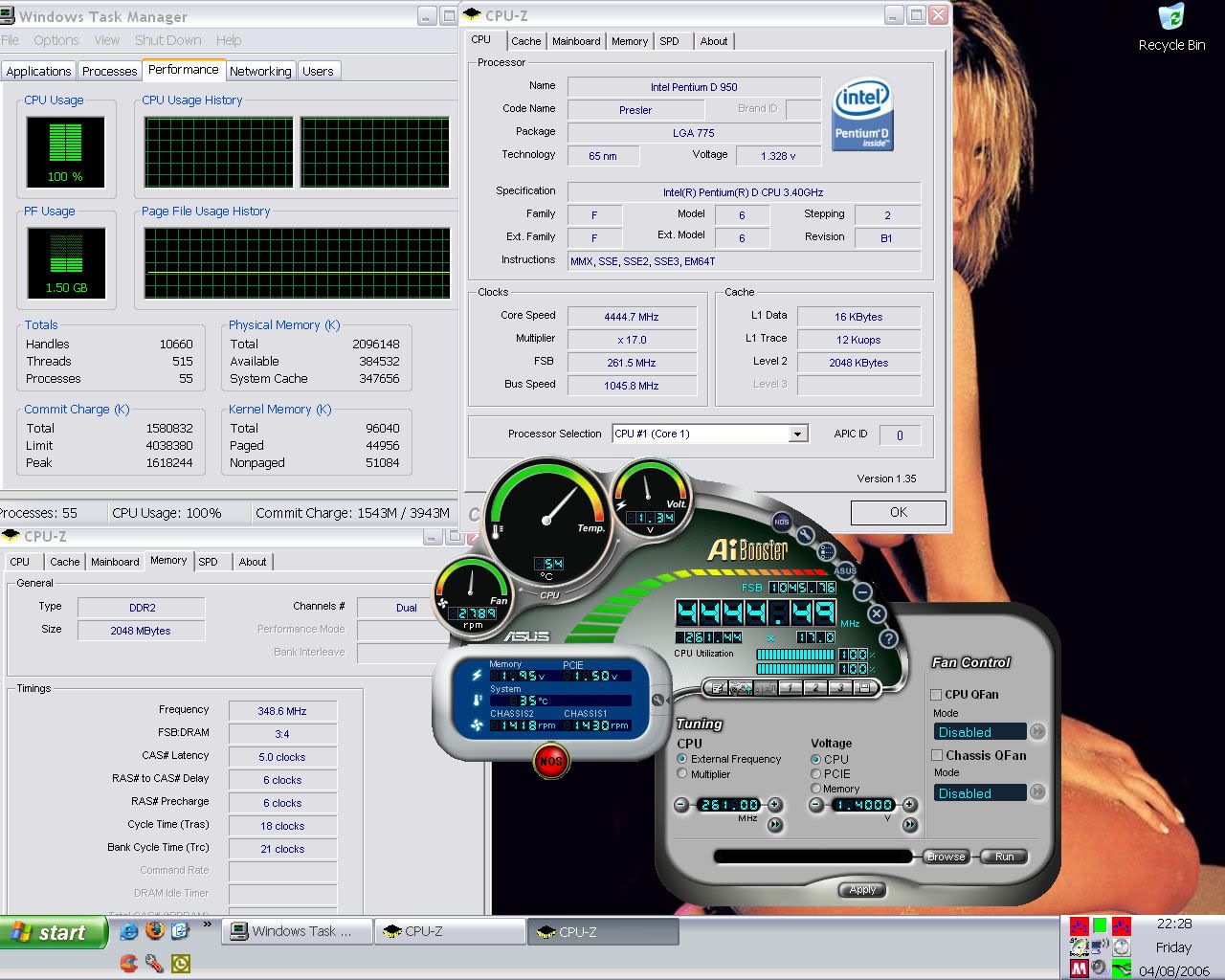Click the NOS icon atop AiBooster's arc
Screen dimensions: 1225x980
[x=782, y=522]
